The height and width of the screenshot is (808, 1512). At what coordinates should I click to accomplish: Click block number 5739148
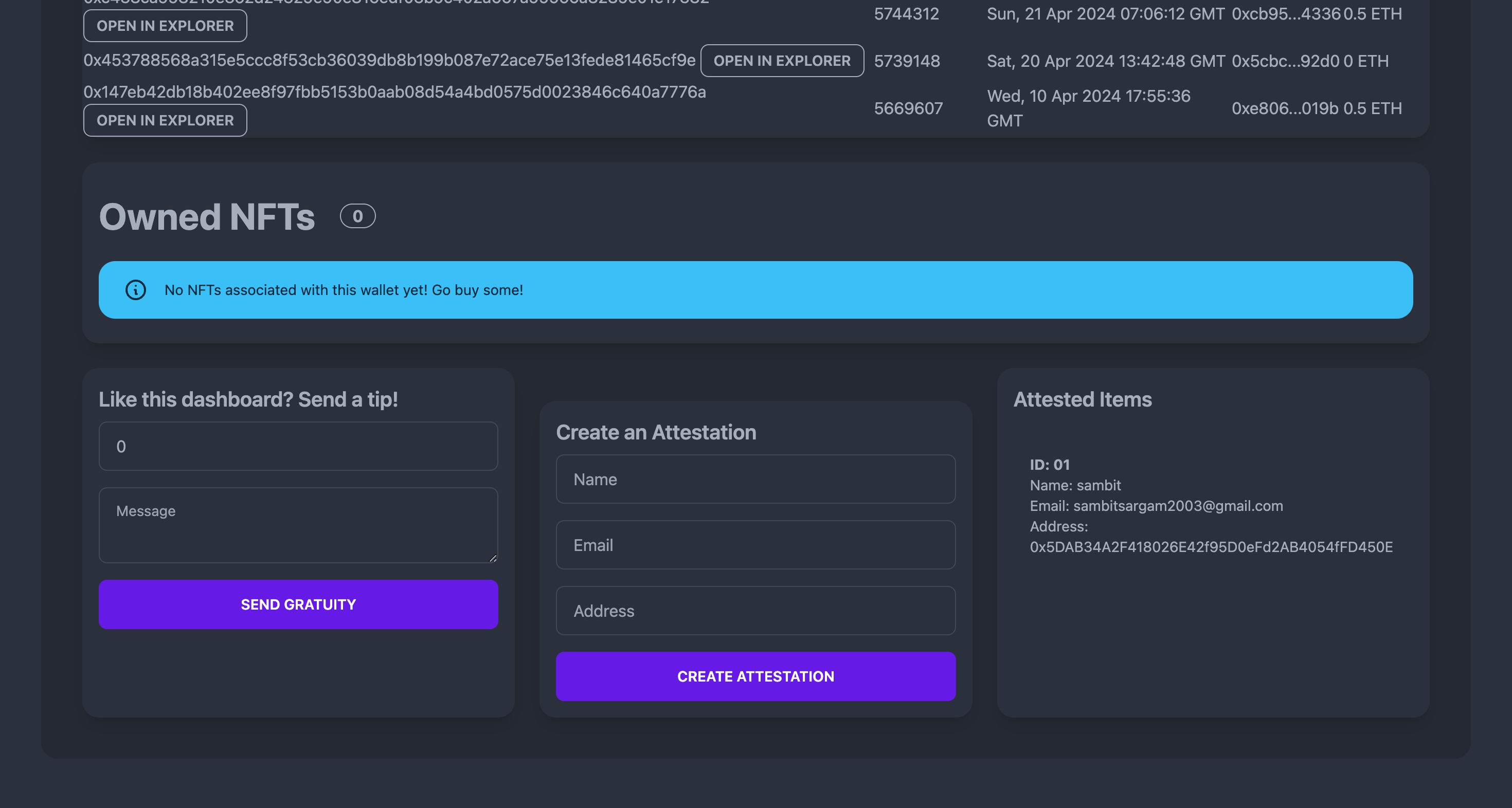click(x=907, y=61)
